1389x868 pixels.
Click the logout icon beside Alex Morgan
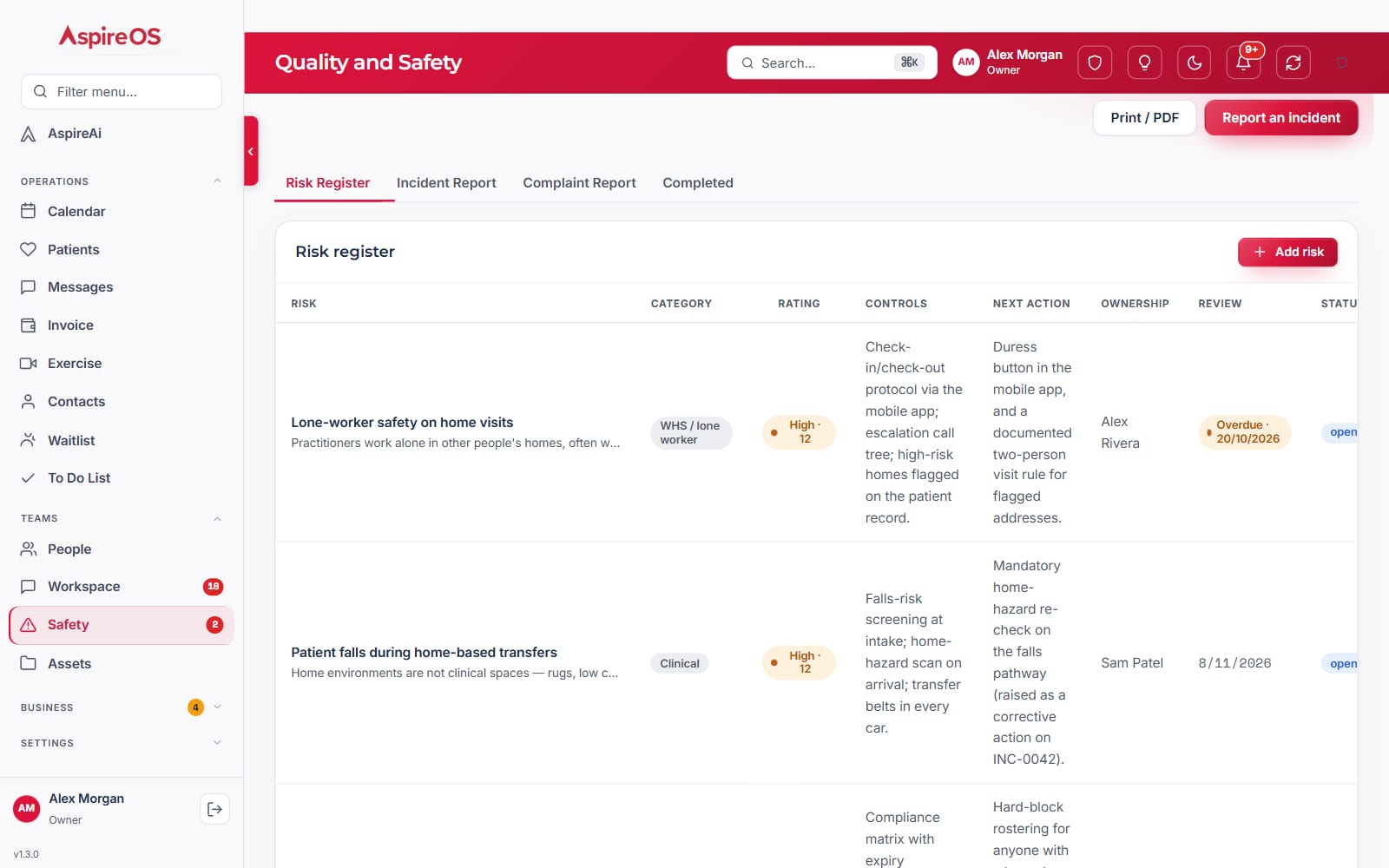click(214, 809)
